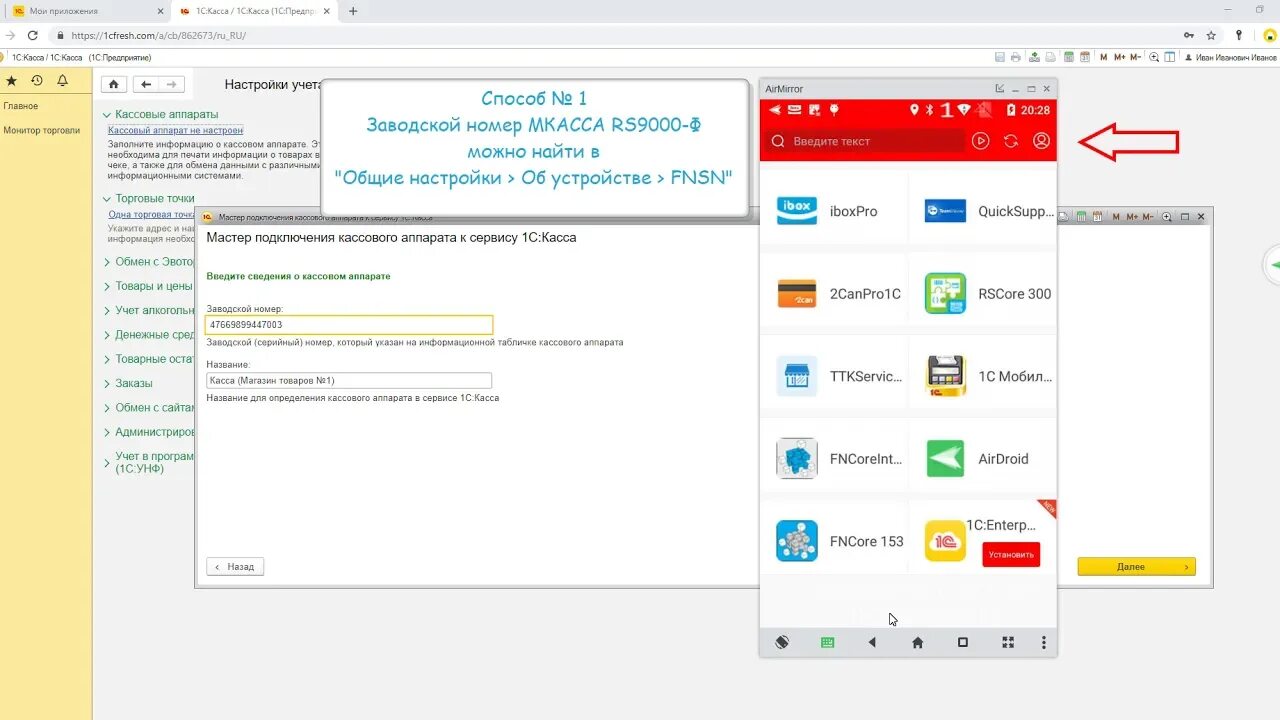1280x720 pixels.
Task: Open the history icon in sidebar
Action: click(37, 81)
